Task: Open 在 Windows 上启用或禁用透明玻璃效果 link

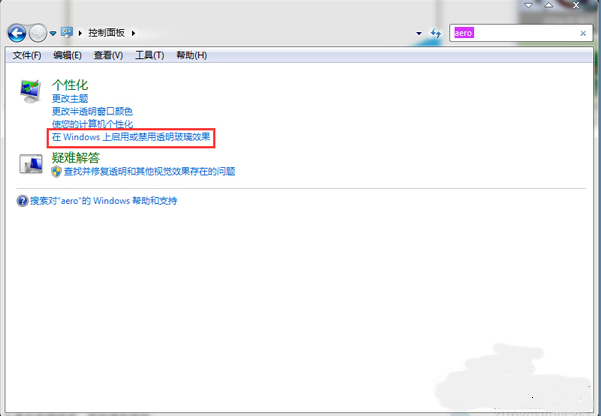Action: click(x=131, y=136)
